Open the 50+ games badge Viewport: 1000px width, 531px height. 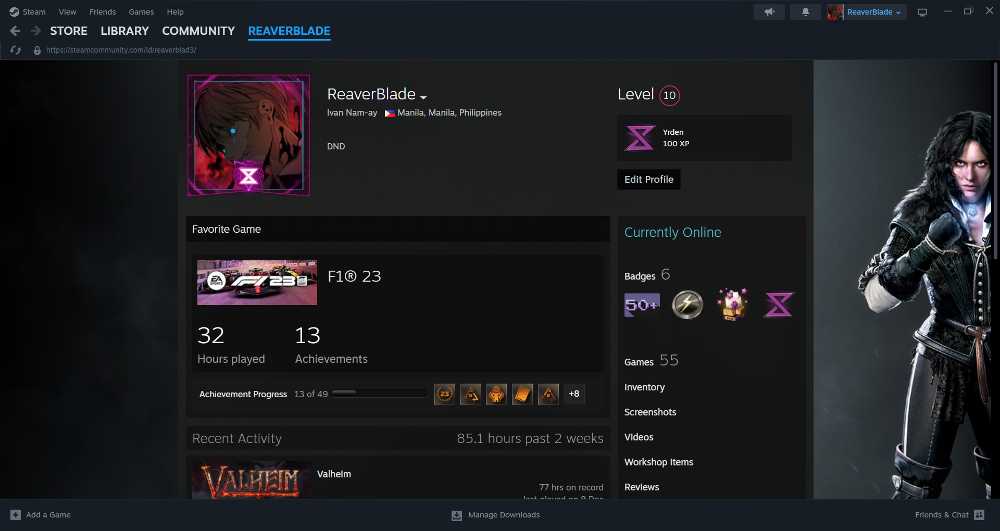[x=642, y=305]
